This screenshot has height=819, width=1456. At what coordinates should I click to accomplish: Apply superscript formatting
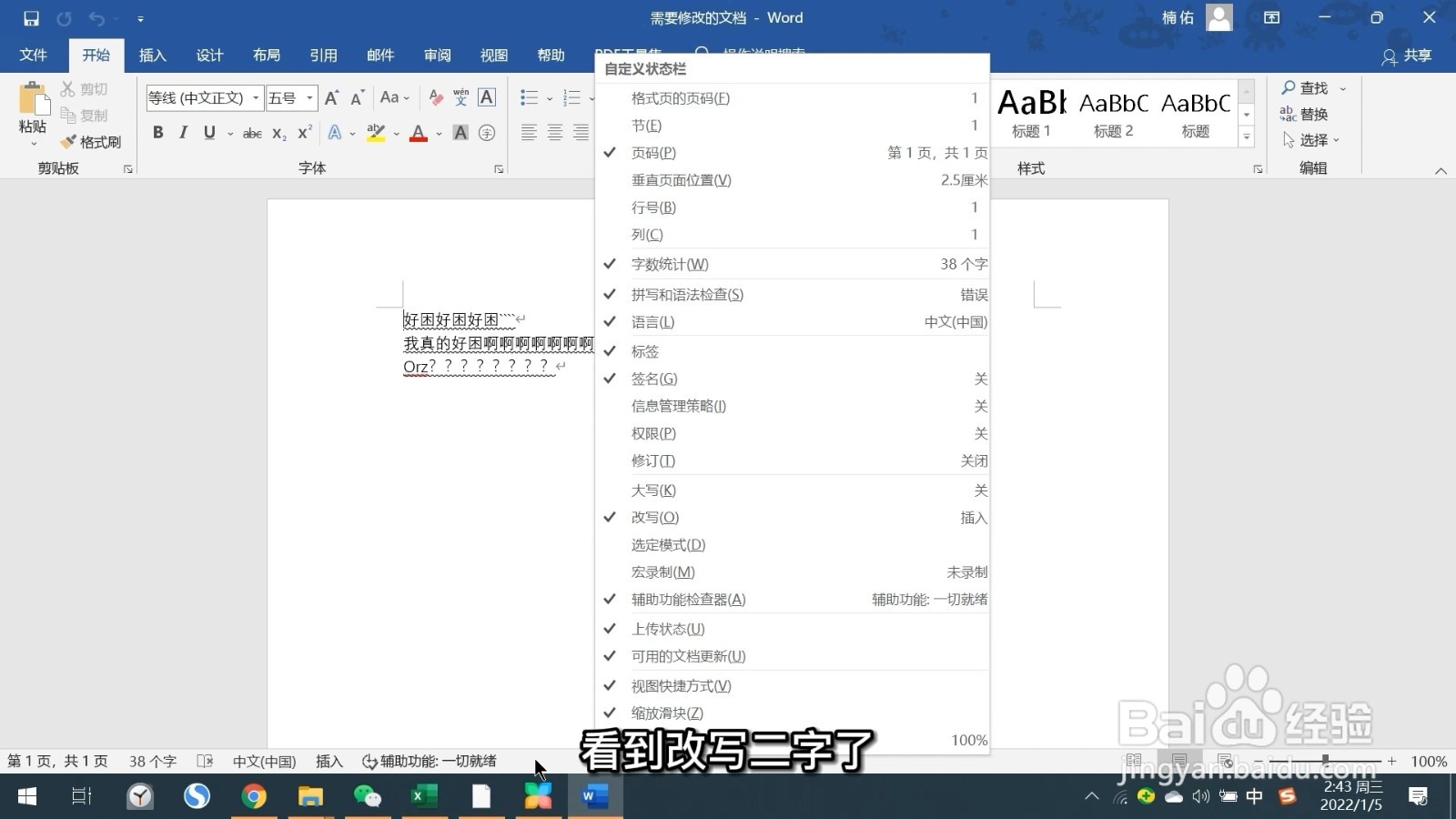305,133
